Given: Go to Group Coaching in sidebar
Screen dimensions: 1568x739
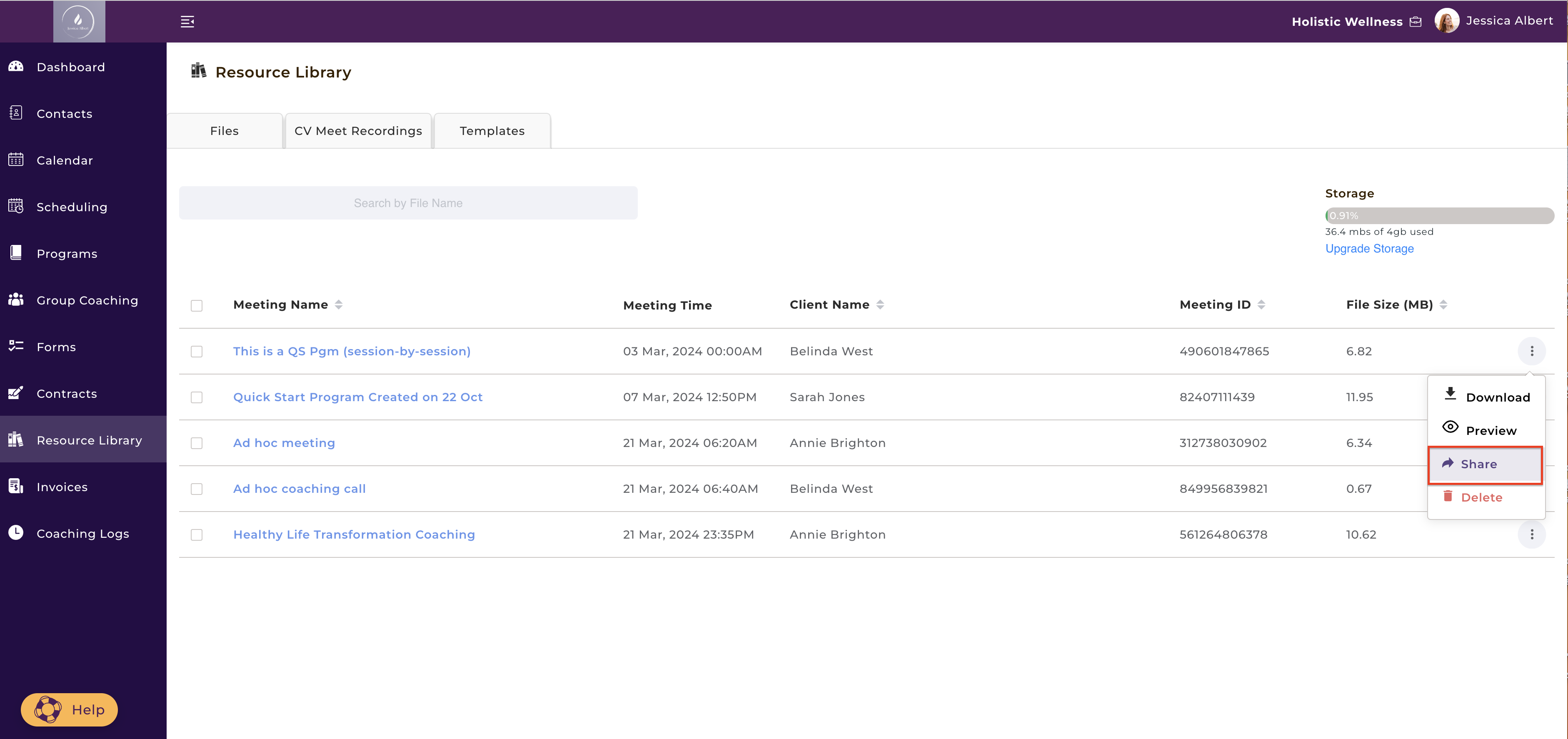Looking at the screenshot, I should [x=83, y=300].
